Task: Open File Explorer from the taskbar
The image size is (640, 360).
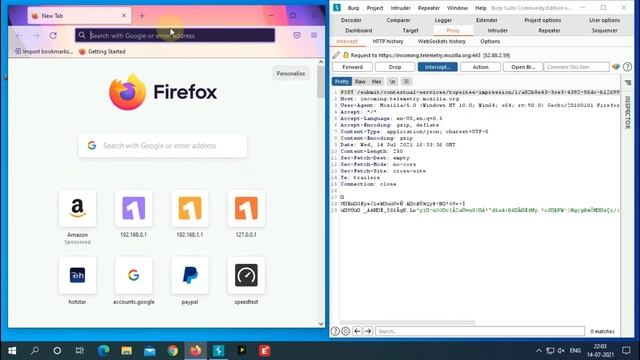Action: pos(127,351)
